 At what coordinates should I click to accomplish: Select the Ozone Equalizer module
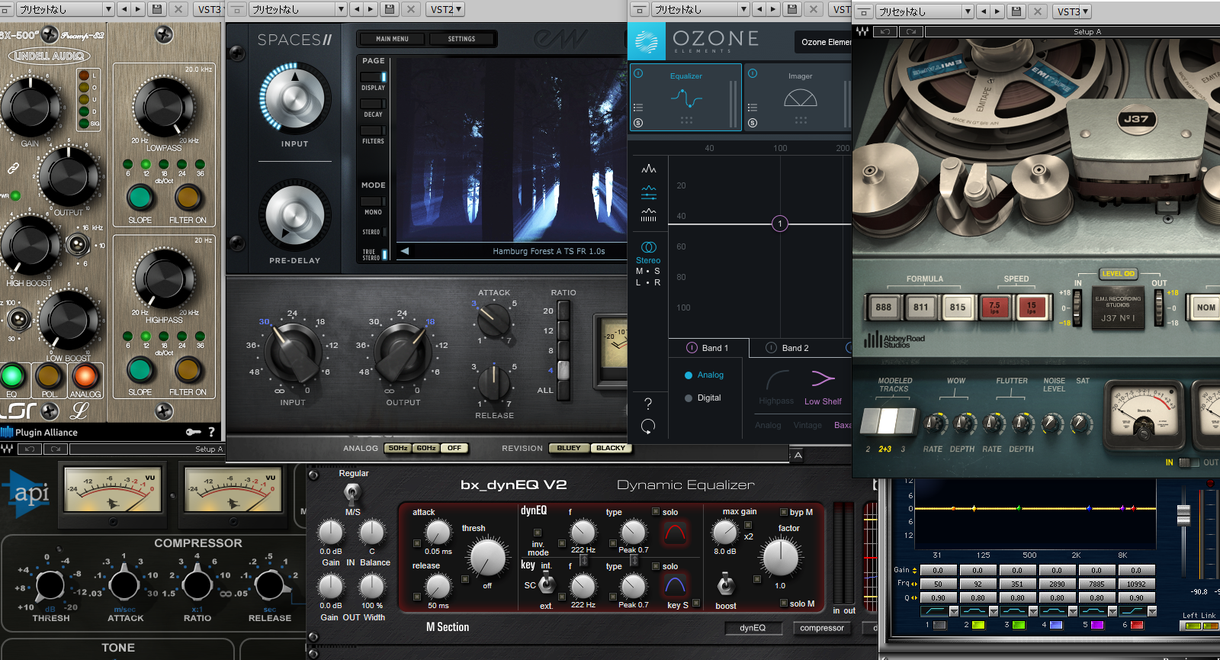click(685, 98)
